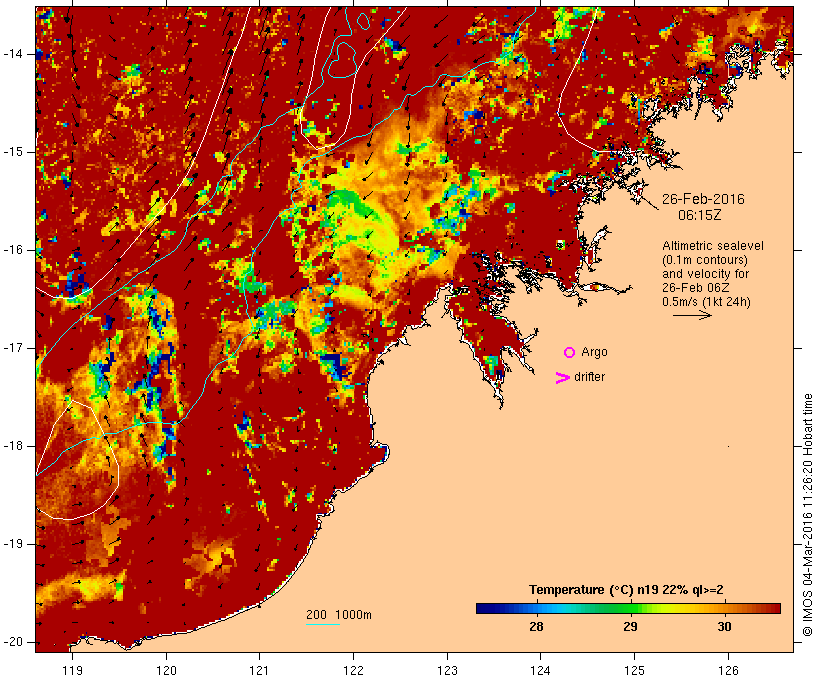Click the 'drifter' legend label
Screen dimensions: 820x680
coord(589,377)
